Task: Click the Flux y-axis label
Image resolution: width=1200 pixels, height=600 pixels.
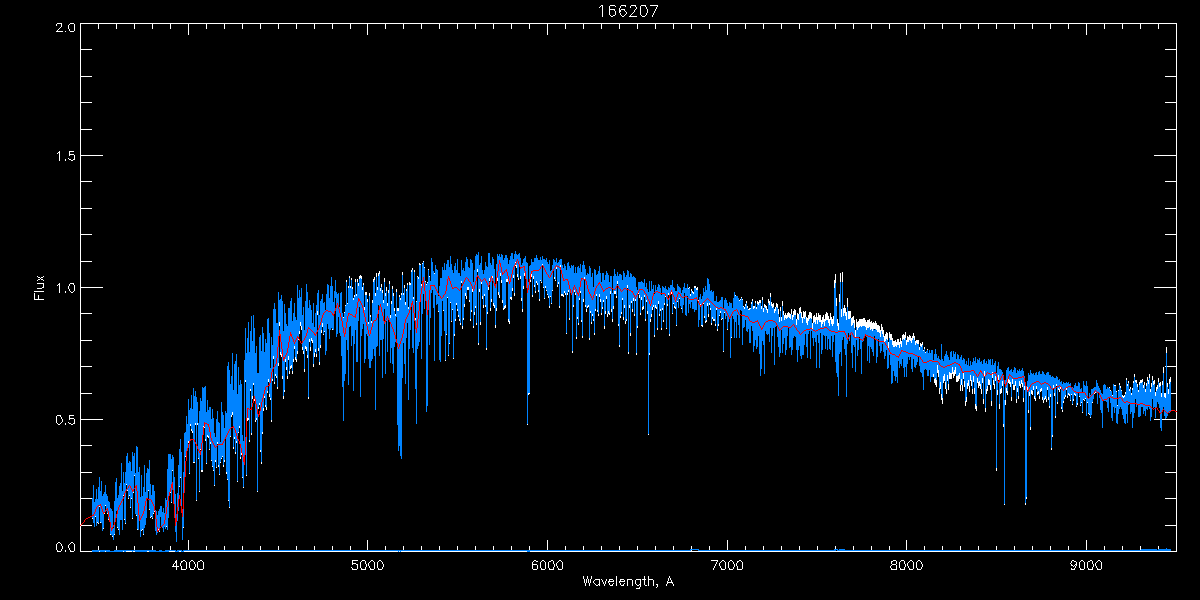Action: (x=40, y=288)
